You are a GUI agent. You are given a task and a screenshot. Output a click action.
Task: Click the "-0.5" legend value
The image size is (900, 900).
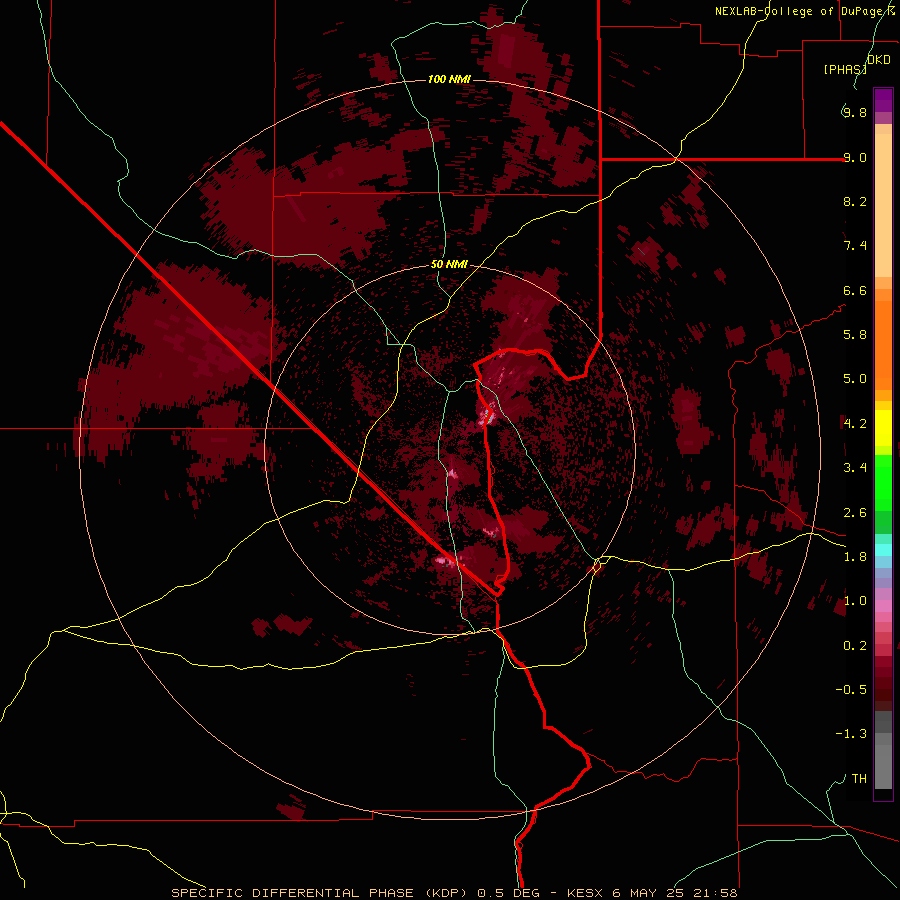tap(851, 690)
